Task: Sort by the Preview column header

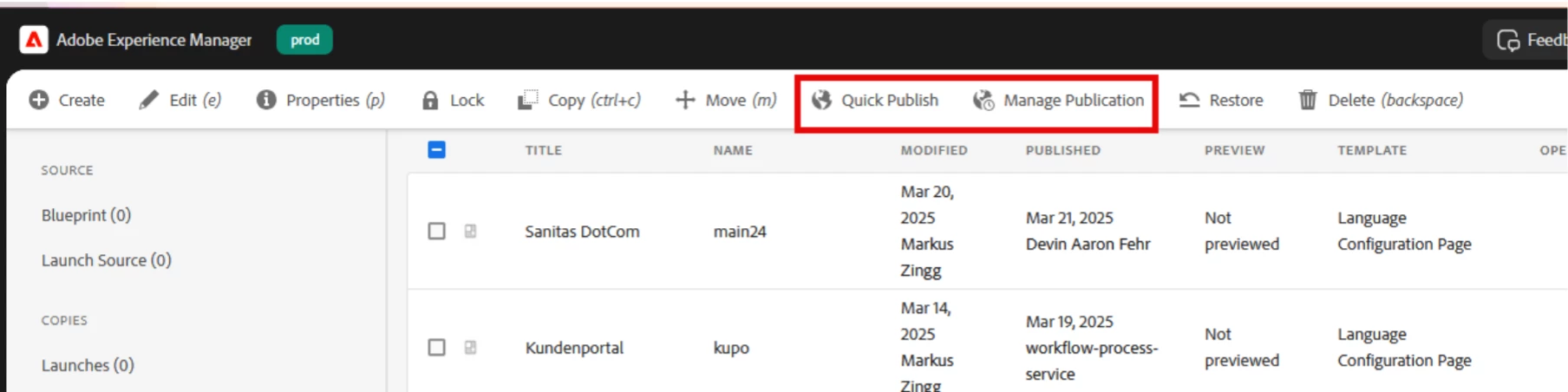Action: click(1235, 150)
